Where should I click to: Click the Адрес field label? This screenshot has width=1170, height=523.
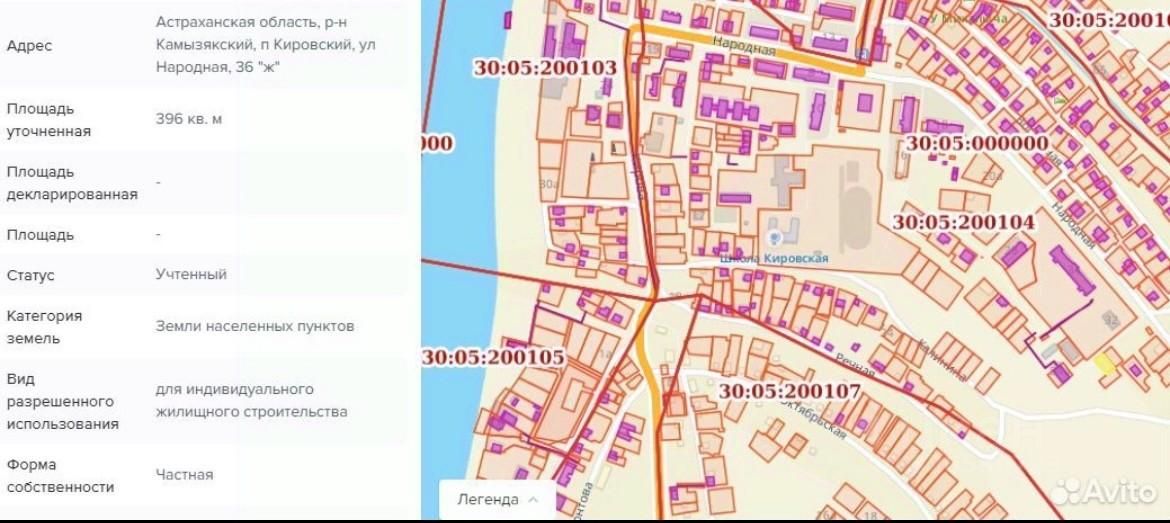click(x=29, y=46)
